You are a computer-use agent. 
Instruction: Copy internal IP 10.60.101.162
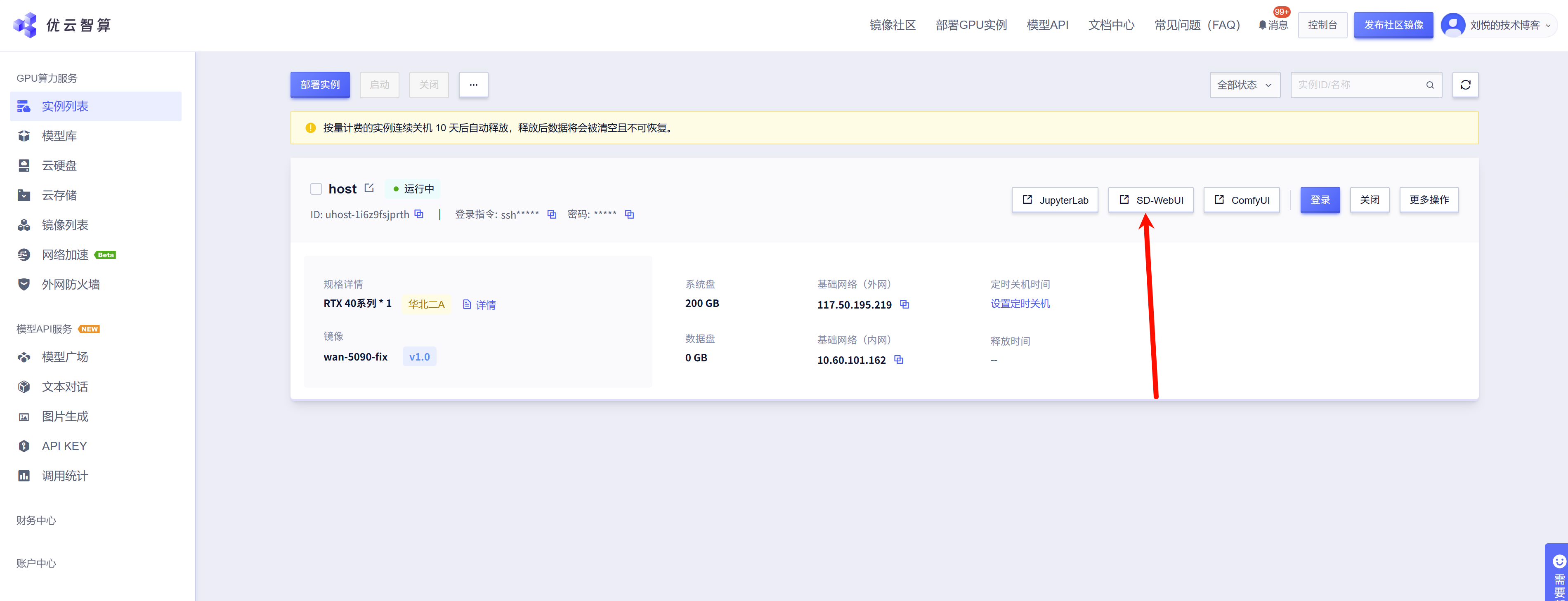point(898,360)
